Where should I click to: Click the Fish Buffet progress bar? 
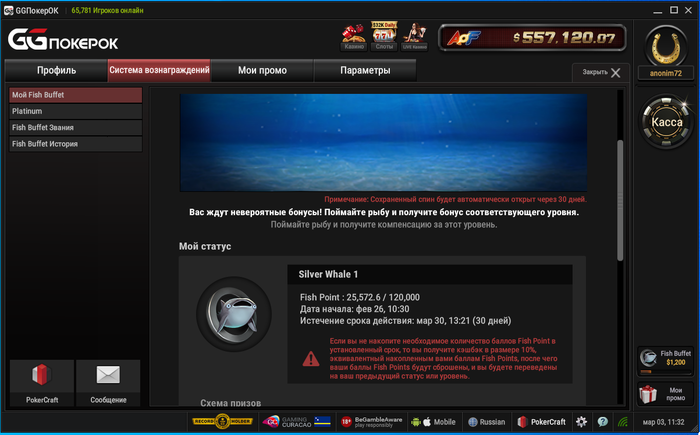665,372
